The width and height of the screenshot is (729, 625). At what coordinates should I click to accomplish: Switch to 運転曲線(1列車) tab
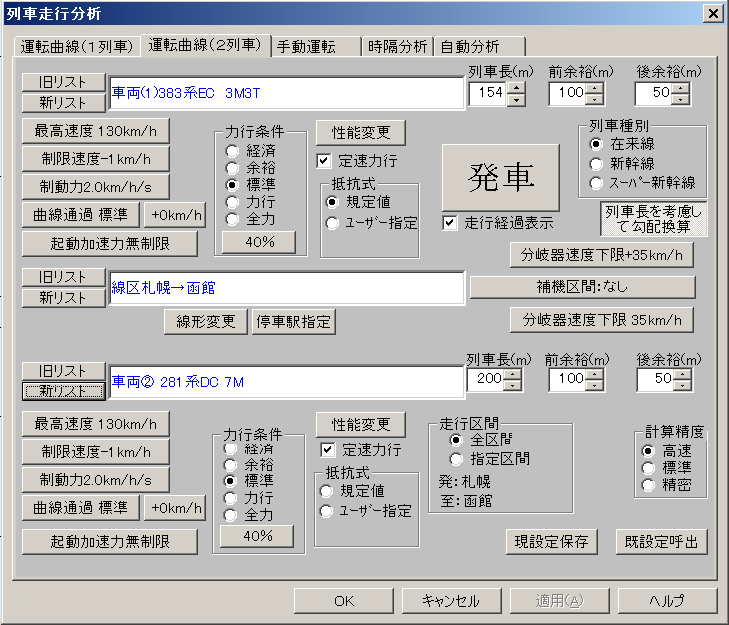[x=77, y=47]
